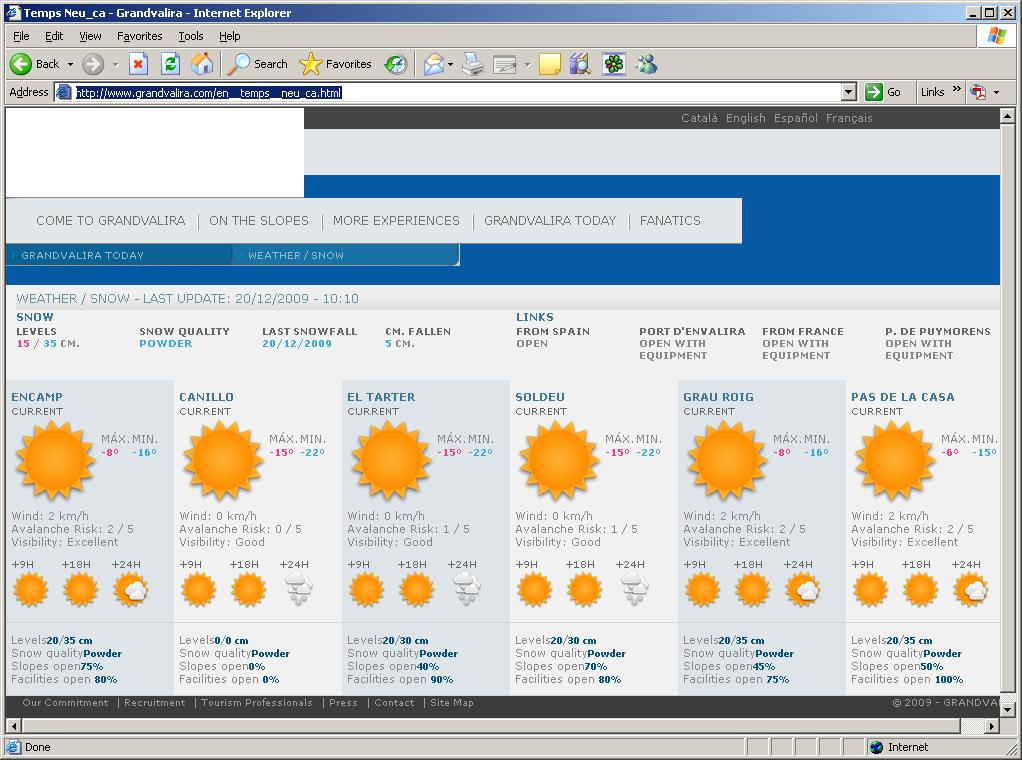Image resolution: width=1022 pixels, height=760 pixels.
Task: Click the horizontal scrollbar right arrow
Action: click(x=992, y=725)
